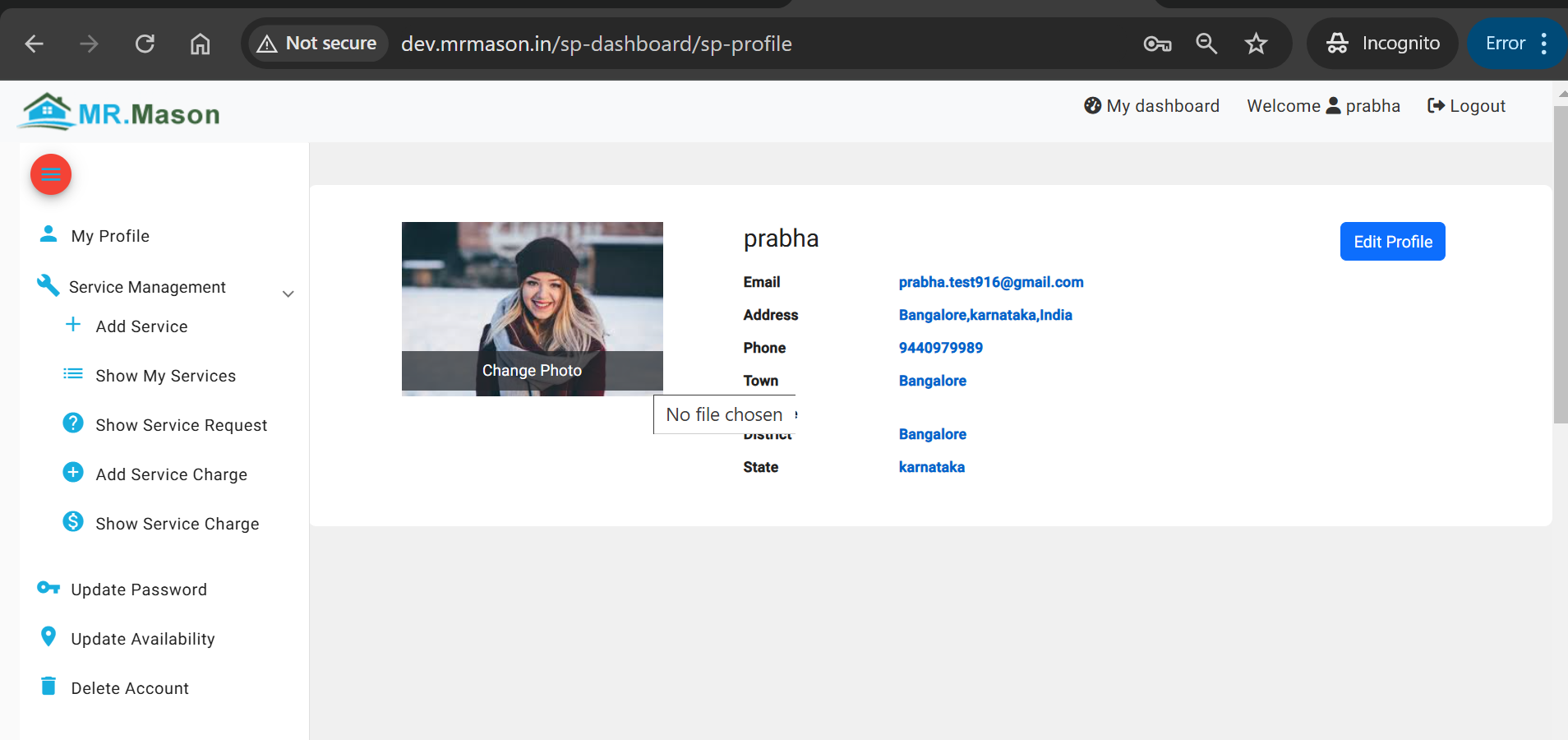Toggle the bookmark star in address bar
Screen dimensions: 1568x740
(1256, 44)
